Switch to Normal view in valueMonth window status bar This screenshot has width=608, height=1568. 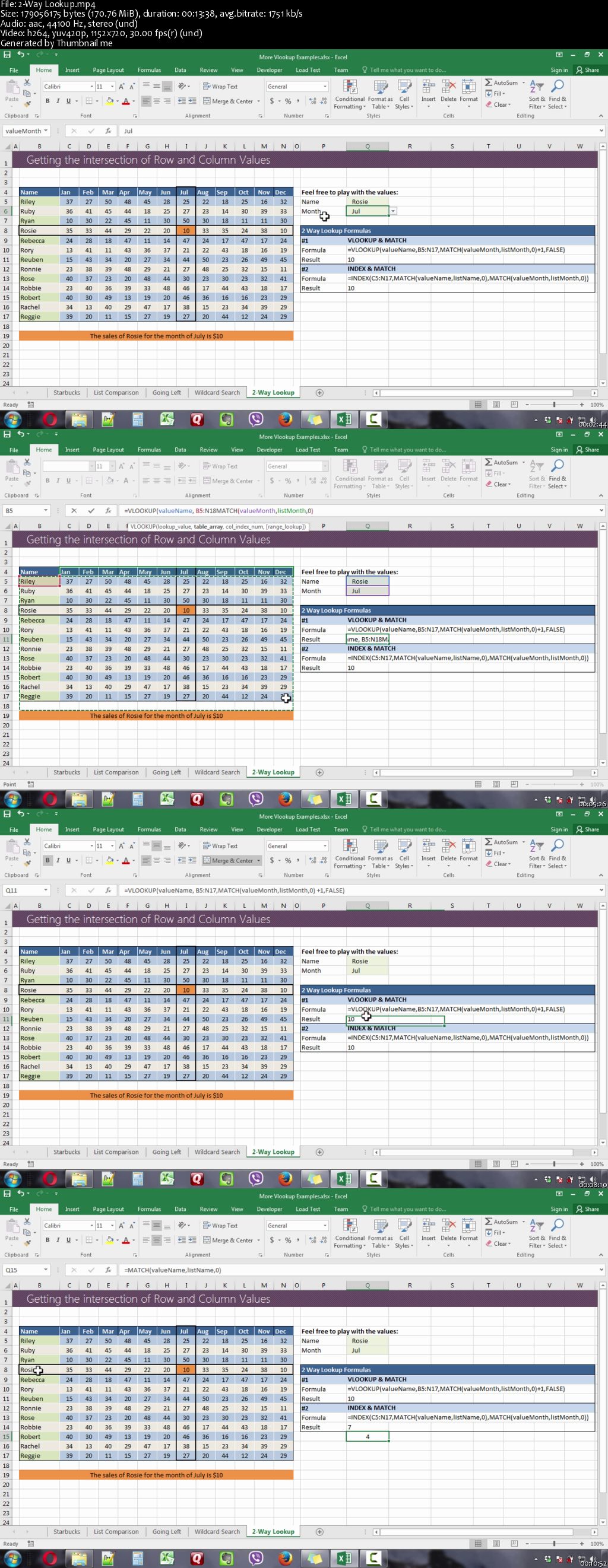477,404
